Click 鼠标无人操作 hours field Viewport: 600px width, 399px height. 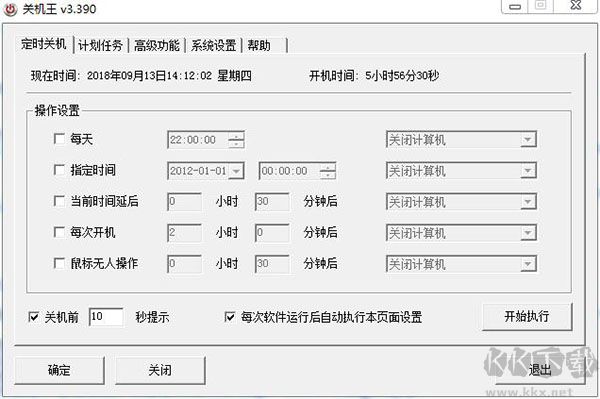tap(184, 264)
